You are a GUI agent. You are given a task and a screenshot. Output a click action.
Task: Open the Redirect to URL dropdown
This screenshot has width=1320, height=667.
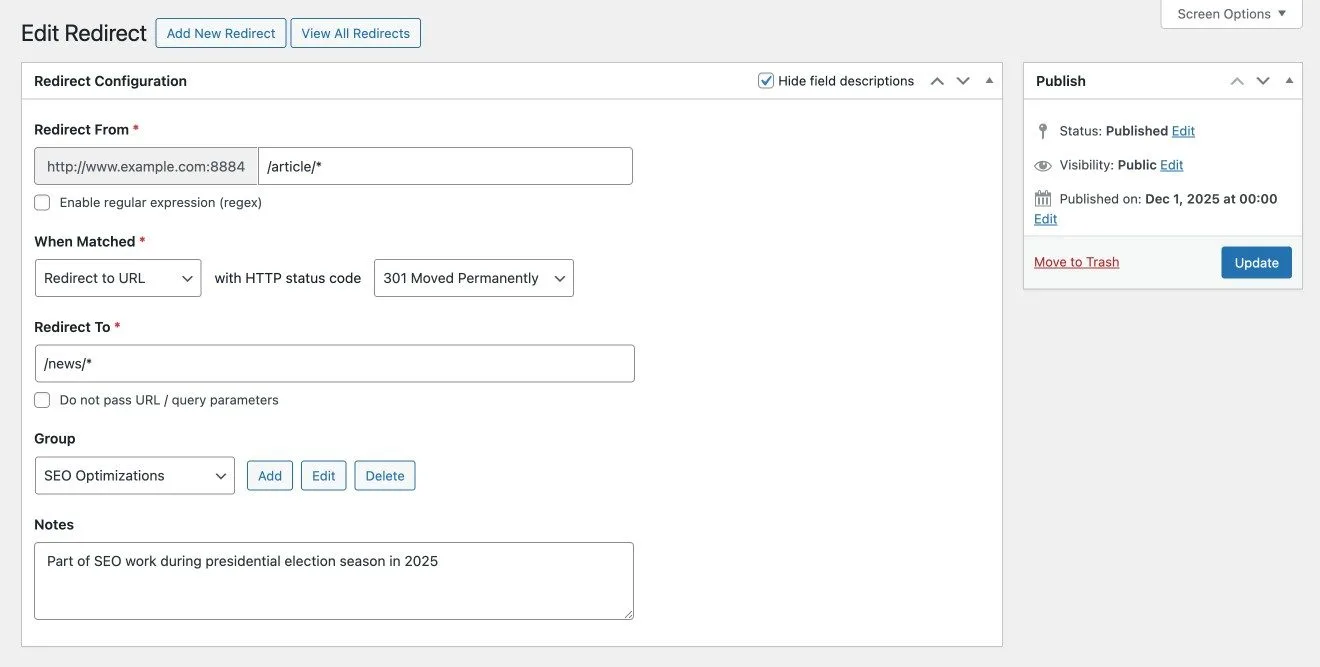[x=118, y=278]
